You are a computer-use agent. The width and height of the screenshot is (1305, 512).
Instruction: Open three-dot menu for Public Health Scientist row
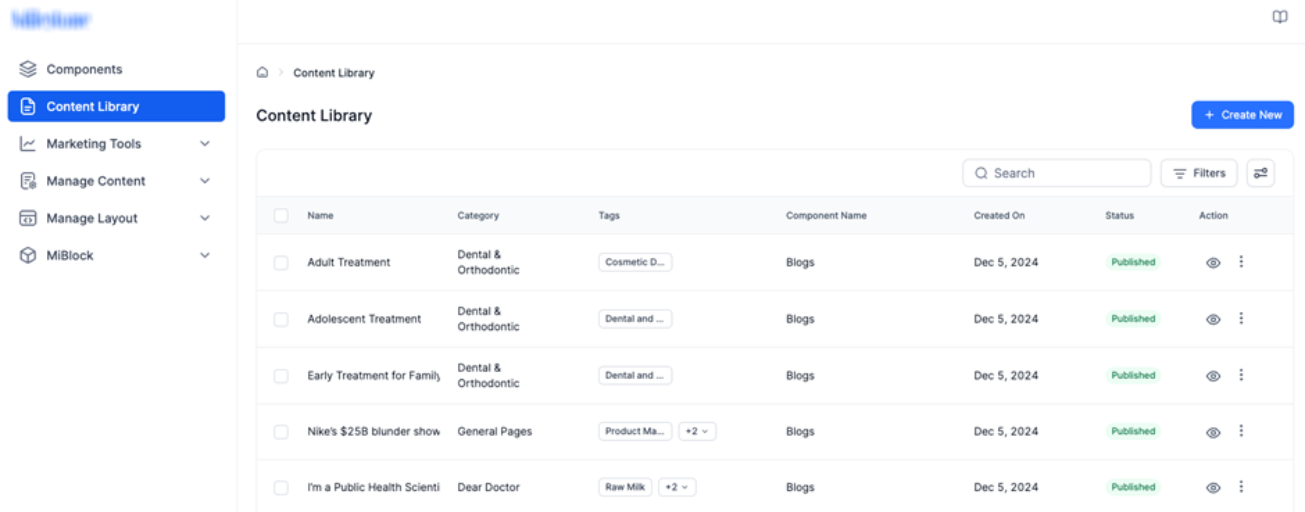1241,487
